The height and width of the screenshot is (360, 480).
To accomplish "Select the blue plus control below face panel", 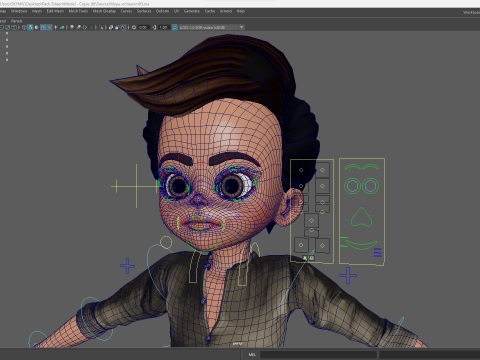I will click(x=348, y=276).
